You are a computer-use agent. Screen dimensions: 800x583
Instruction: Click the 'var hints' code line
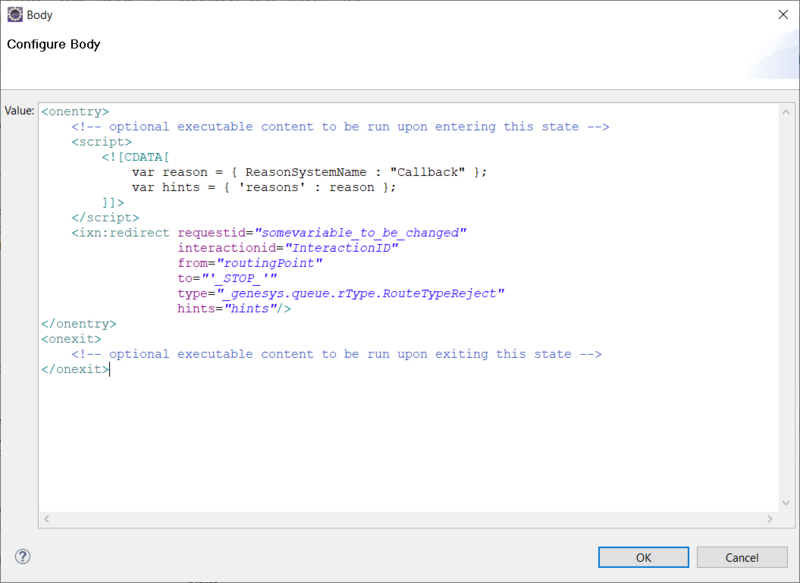(264, 187)
